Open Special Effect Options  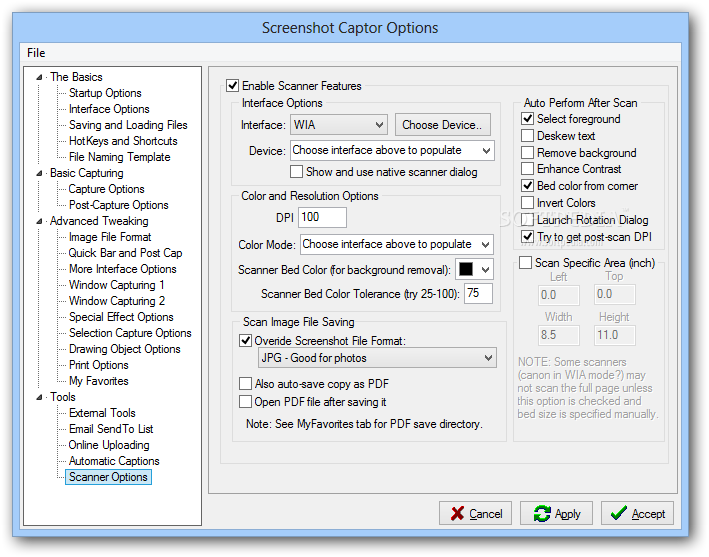(121, 317)
